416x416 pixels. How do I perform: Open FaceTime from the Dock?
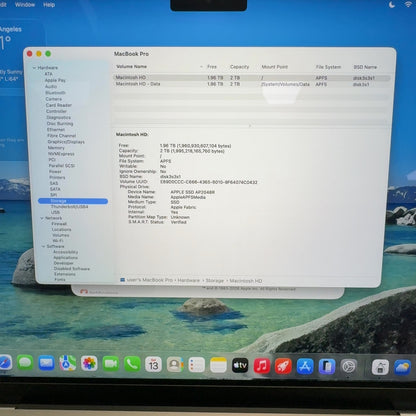point(111,364)
